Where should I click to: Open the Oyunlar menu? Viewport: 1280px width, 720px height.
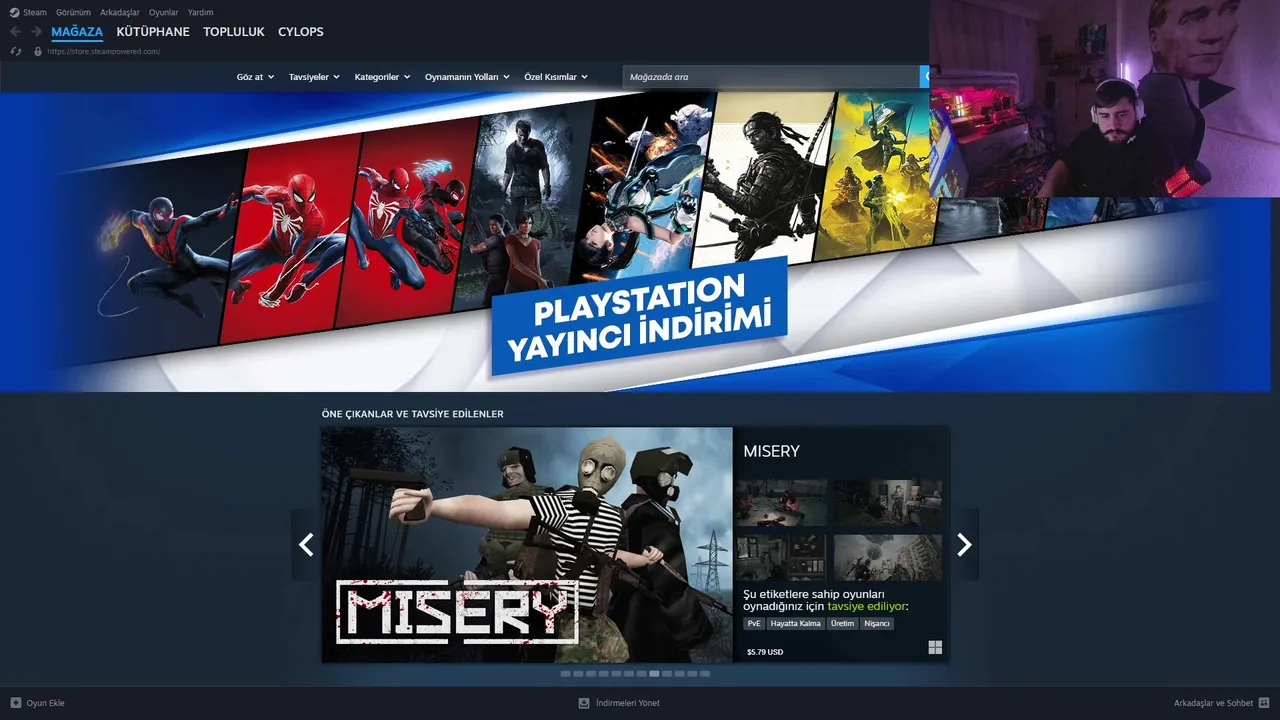pos(164,13)
